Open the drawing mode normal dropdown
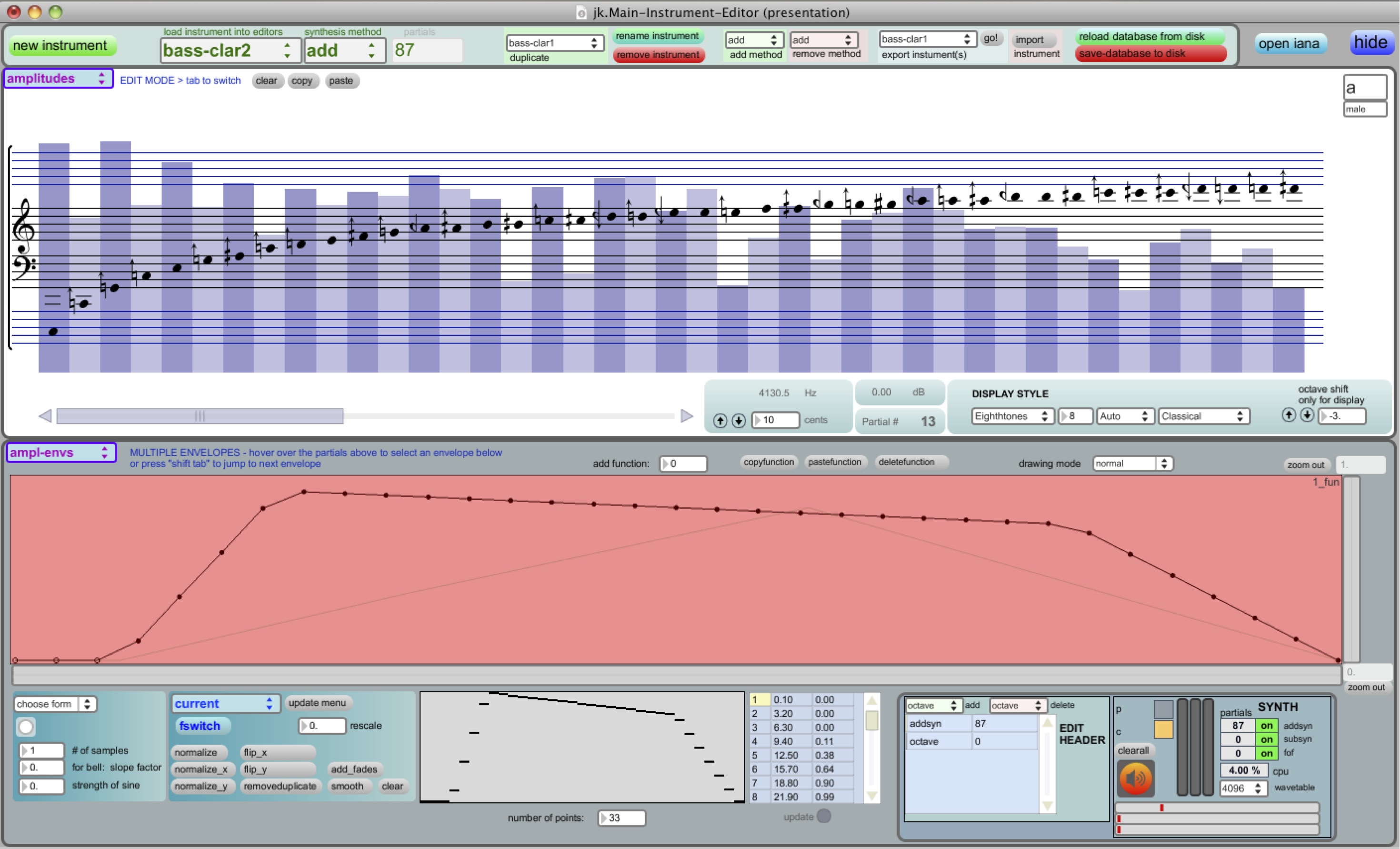1400x849 pixels. [x=1132, y=464]
